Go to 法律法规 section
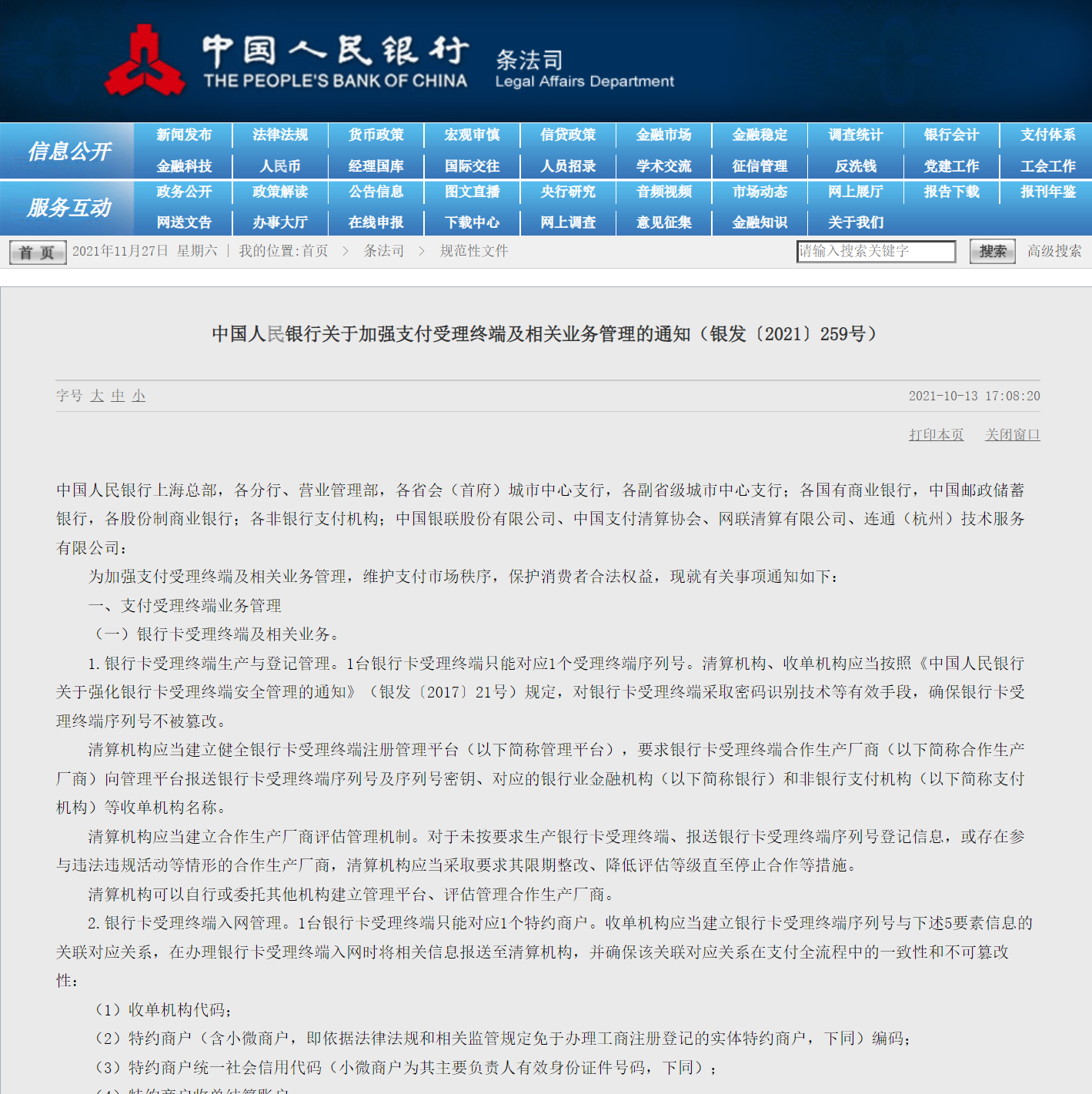 click(x=280, y=135)
